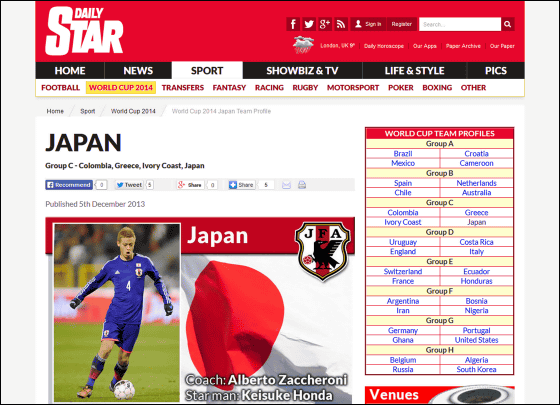
Task: Open the Croatia team profile
Action: (476, 154)
